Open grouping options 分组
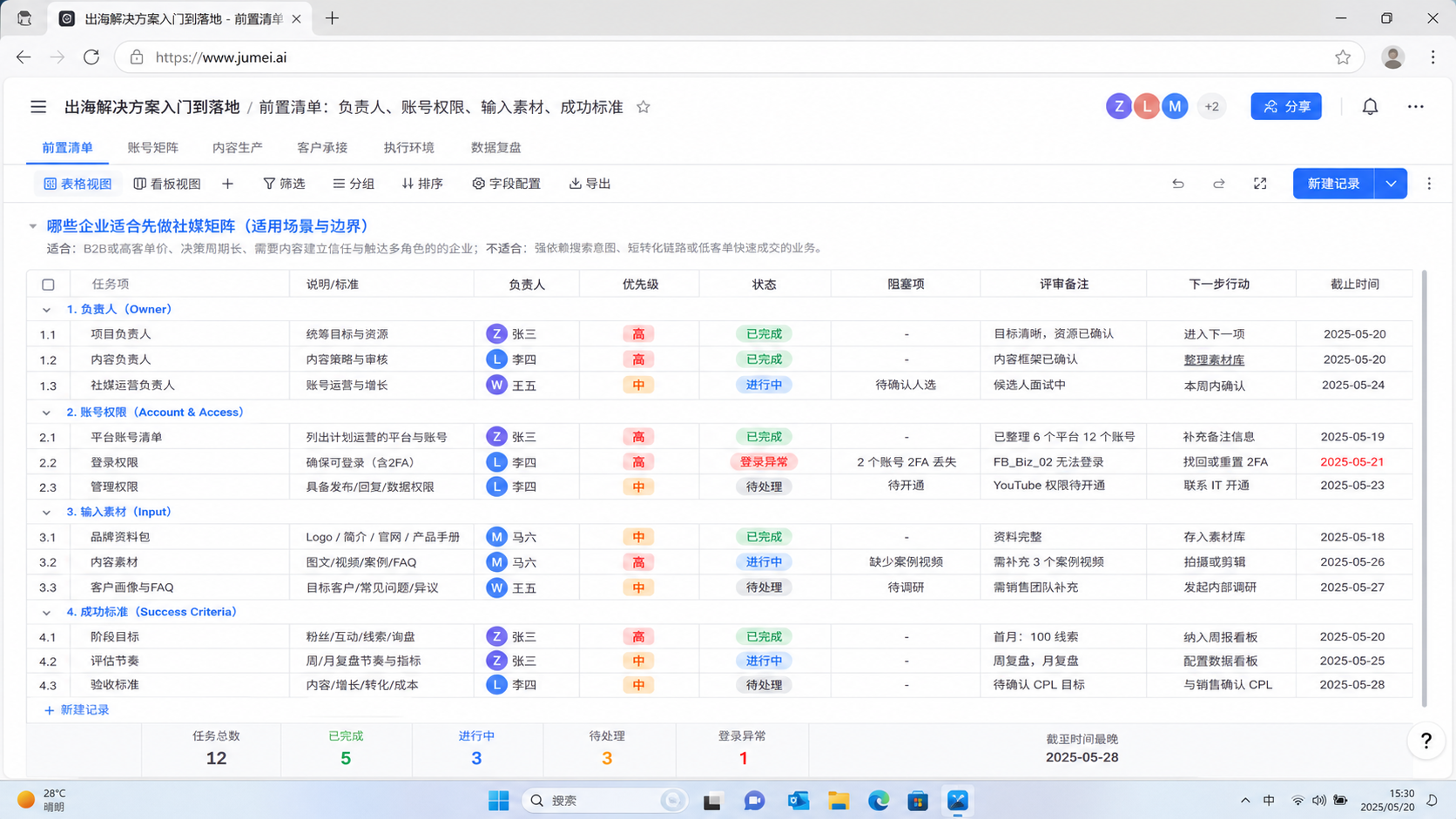The width and height of the screenshot is (1456, 819). click(354, 184)
